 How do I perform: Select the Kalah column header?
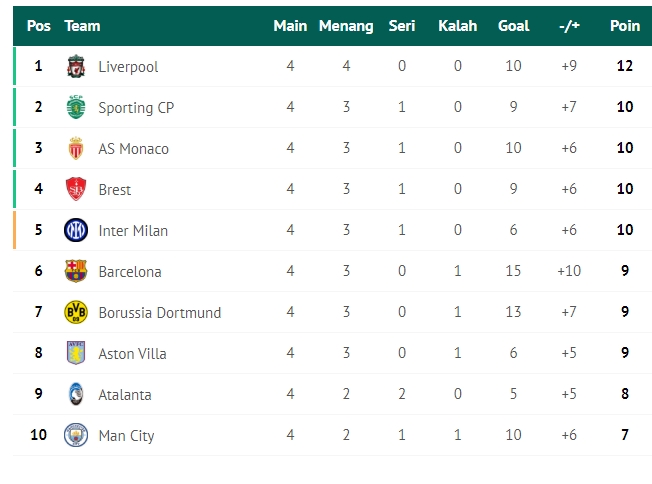tap(457, 26)
